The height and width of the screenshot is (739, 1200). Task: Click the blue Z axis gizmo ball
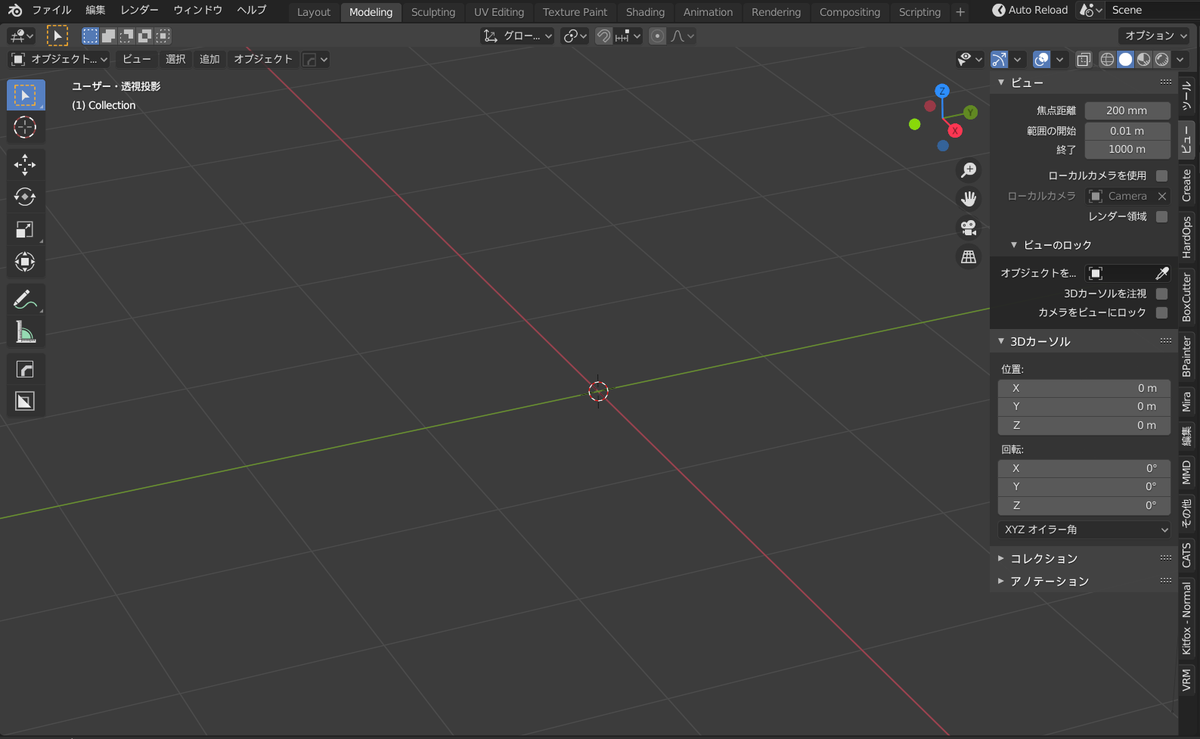942,91
